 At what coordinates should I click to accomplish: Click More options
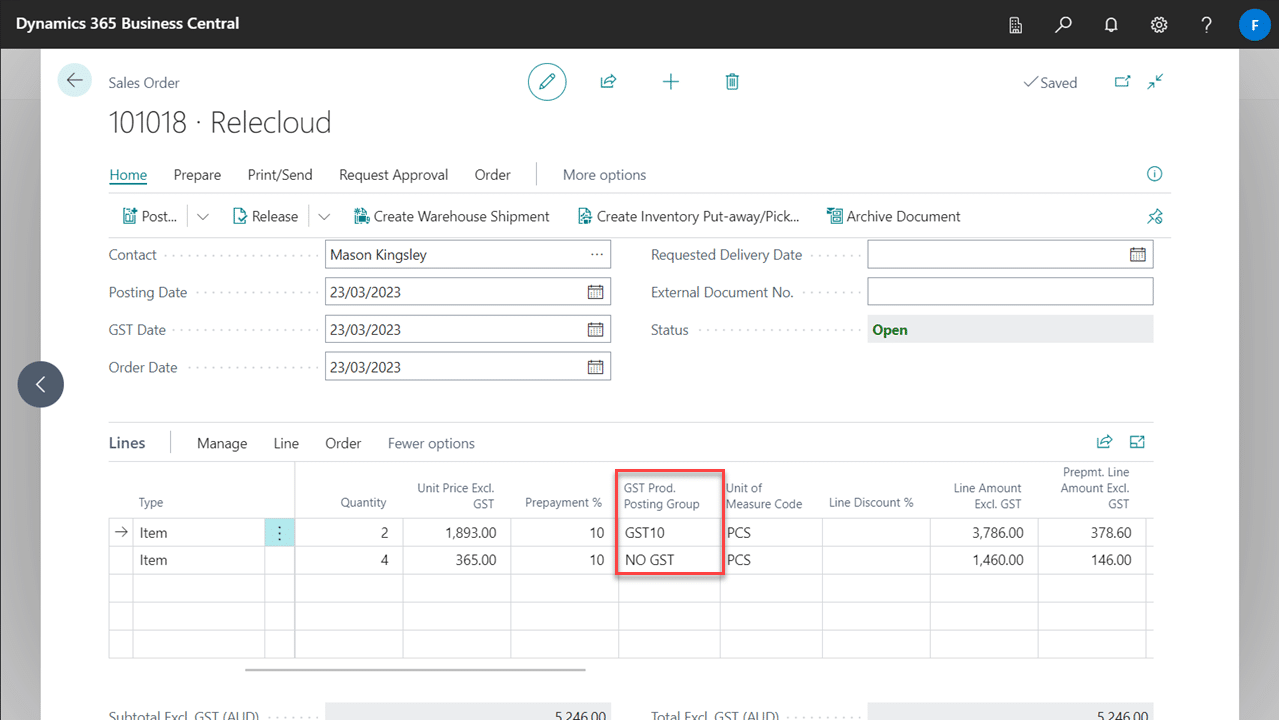[x=604, y=175]
